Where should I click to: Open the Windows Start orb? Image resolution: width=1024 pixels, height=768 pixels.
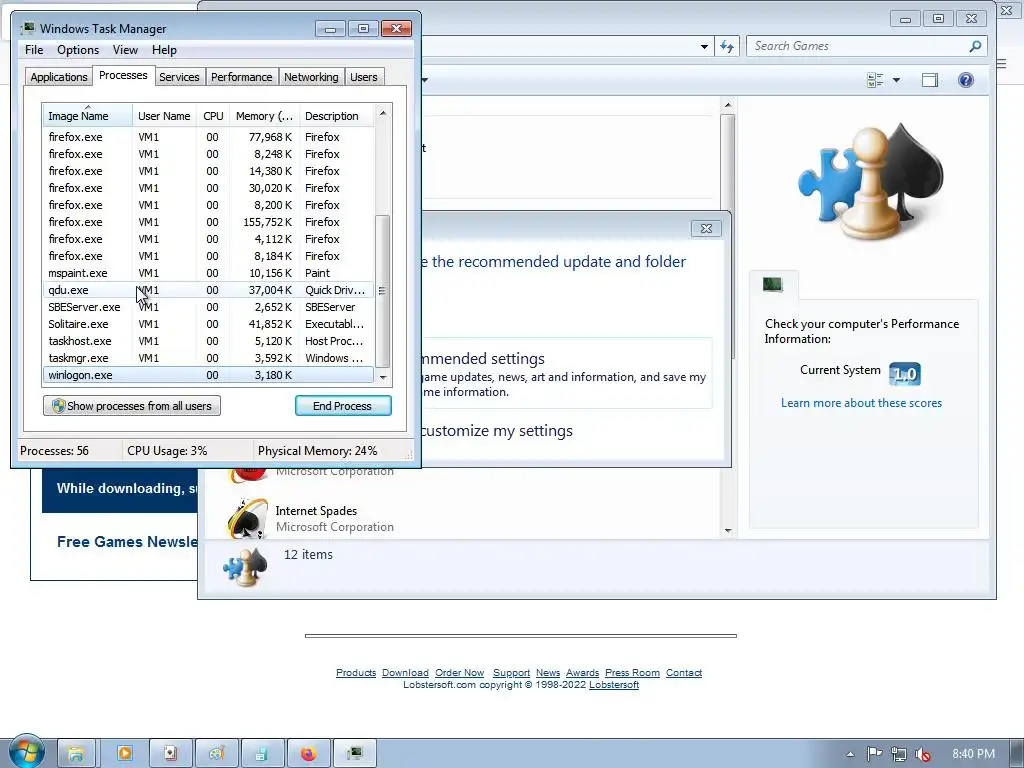[27, 752]
